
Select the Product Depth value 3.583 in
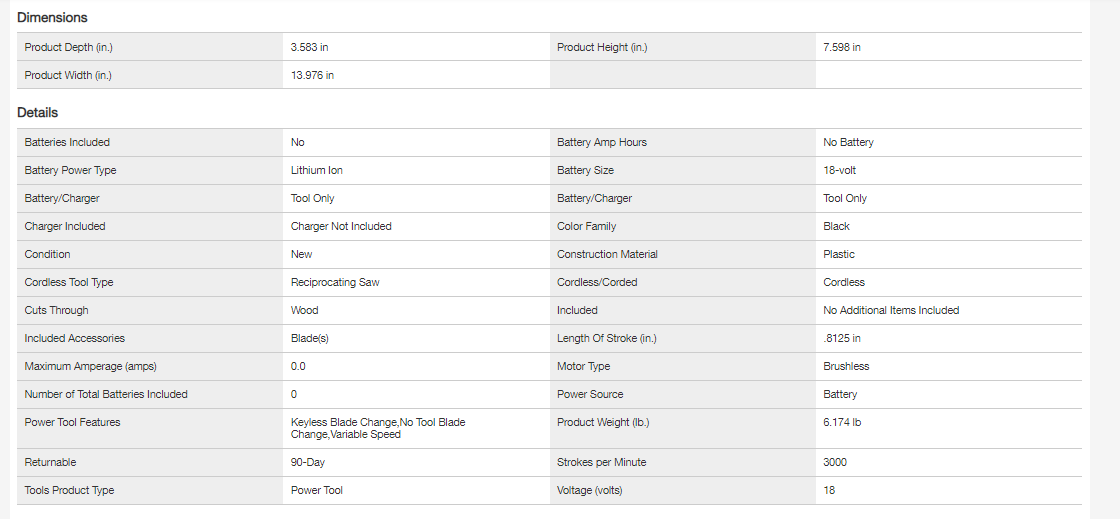pyautogui.click(x=309, y=47)
